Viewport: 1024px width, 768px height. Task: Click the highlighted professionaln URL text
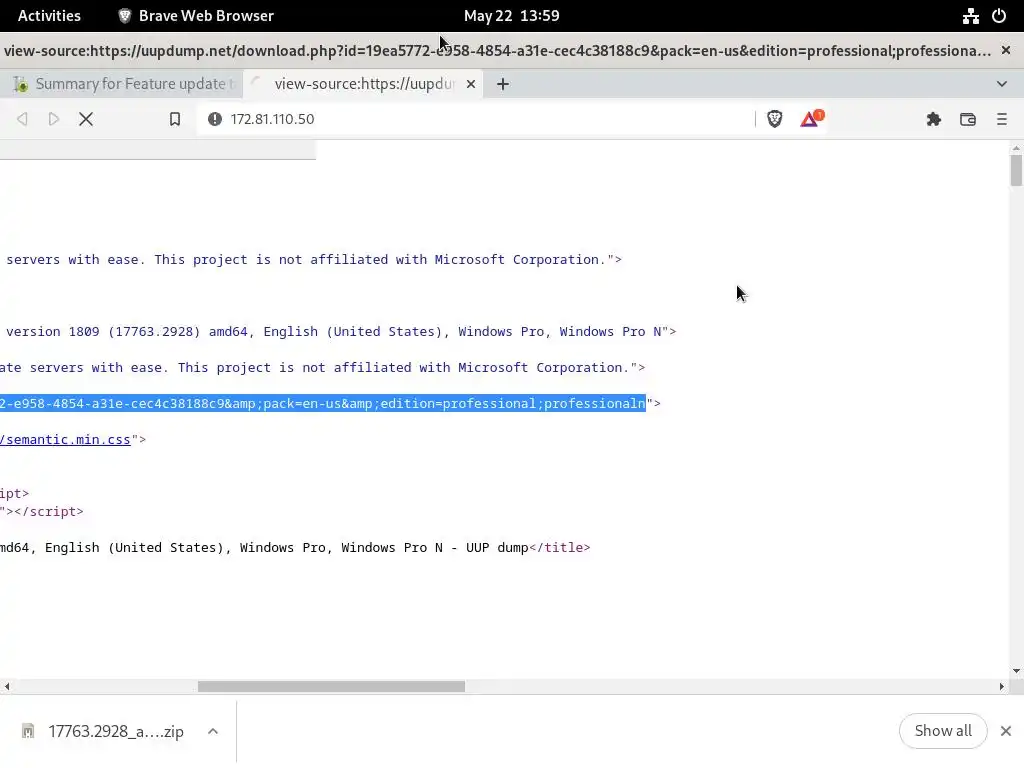tap(323, 403)
